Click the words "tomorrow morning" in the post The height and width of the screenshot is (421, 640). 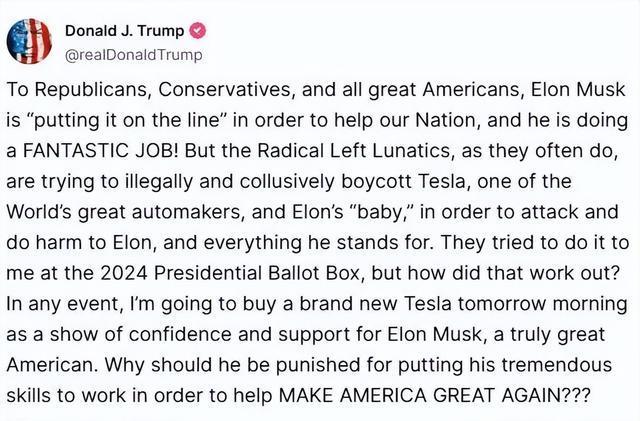(x=542, y=304)
